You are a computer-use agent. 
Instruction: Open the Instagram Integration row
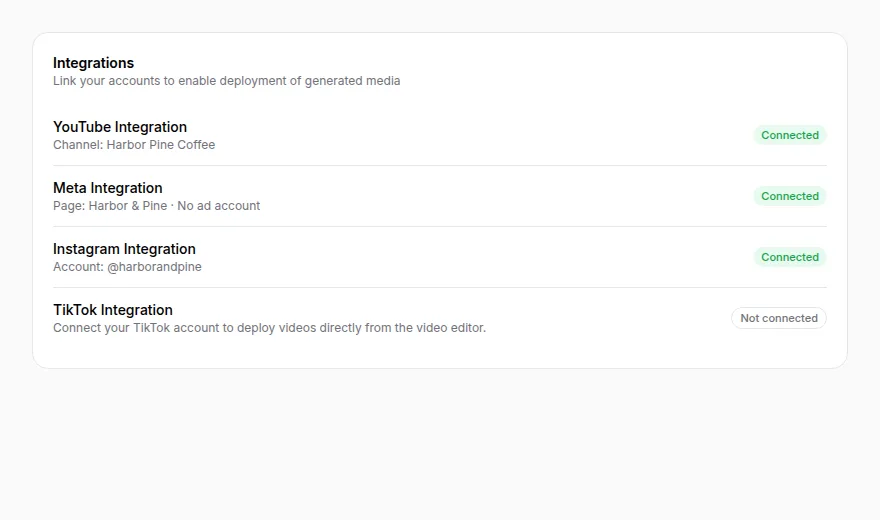tap(440, 257)
